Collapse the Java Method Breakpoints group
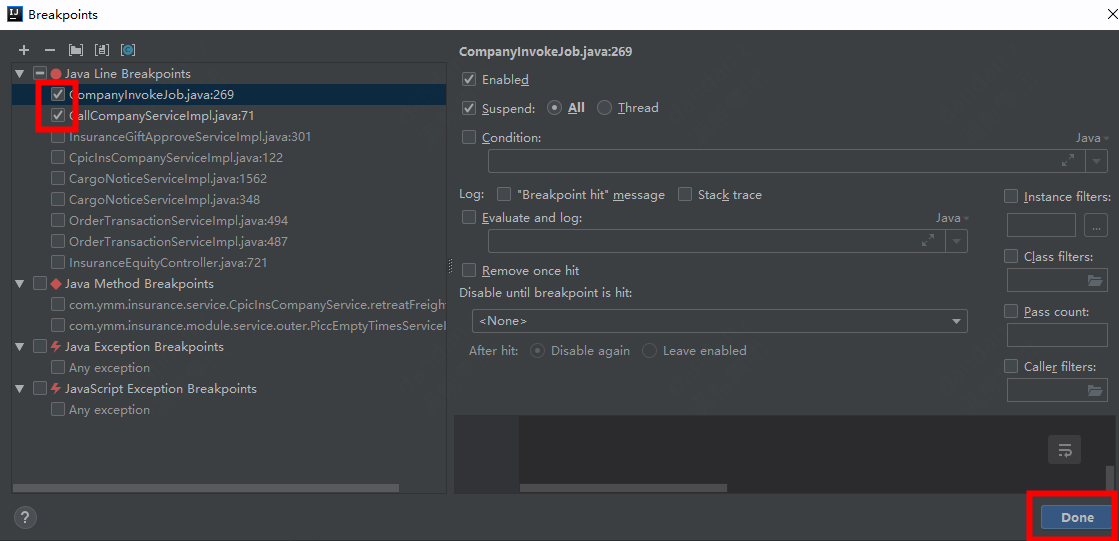 pos(20,284)
